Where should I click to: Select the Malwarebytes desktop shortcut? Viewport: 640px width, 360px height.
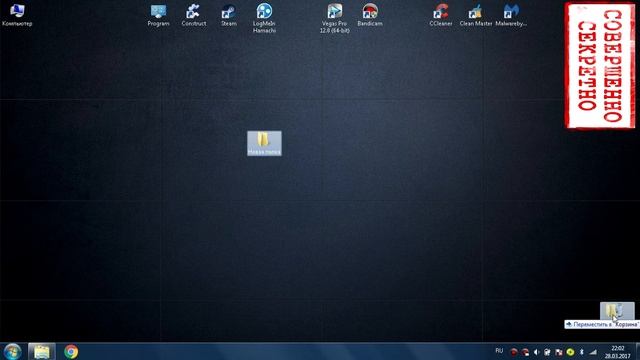click(x=511, y=15)
